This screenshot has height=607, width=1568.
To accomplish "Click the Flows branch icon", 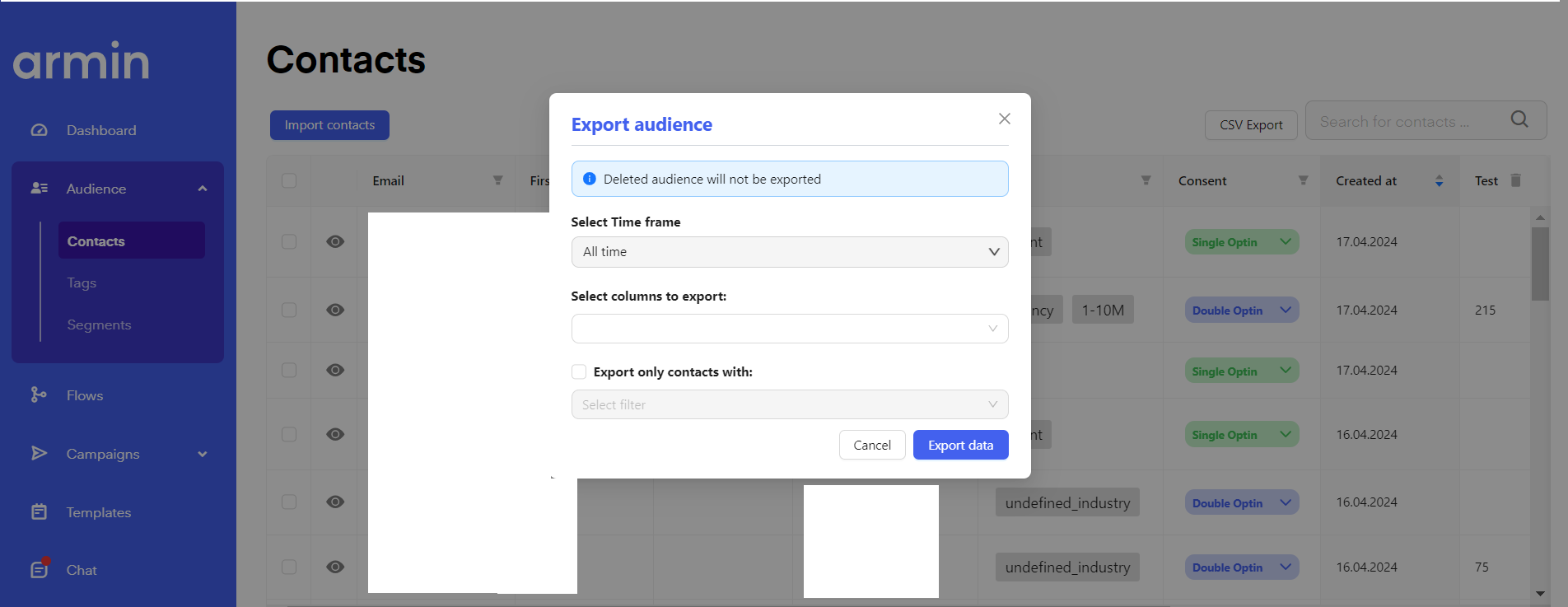I will [x=39, y=395].
